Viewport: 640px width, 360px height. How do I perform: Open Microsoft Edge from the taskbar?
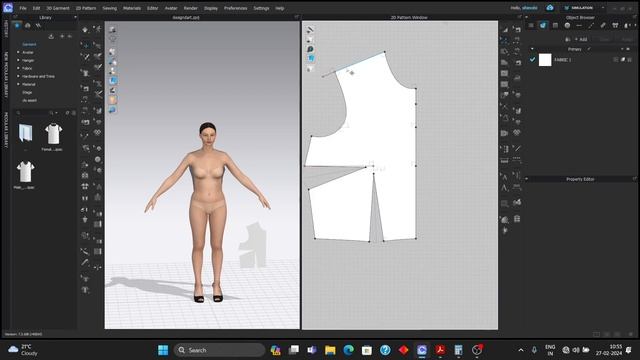tap(348, 350)
